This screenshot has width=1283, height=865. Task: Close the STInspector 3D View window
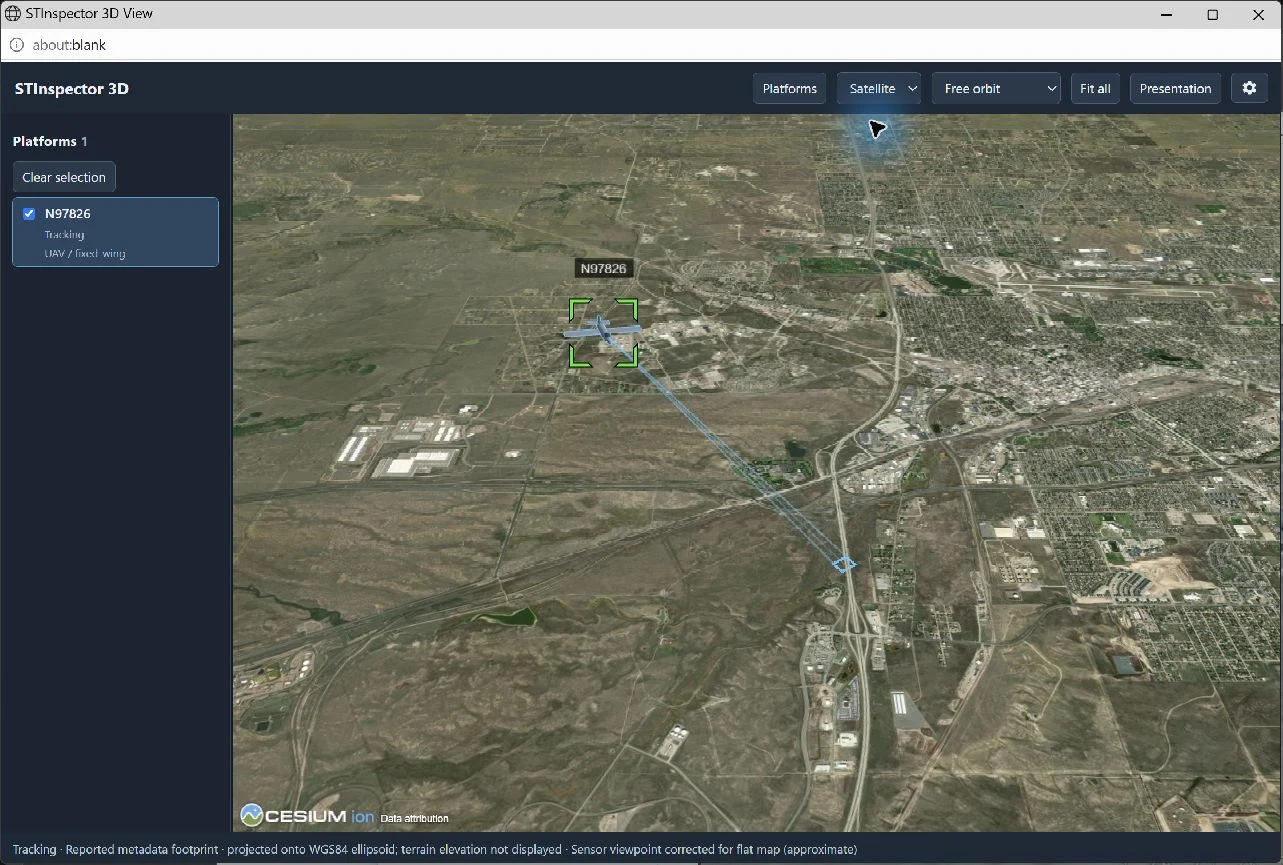pyautogui.click(x=1259, y=14)
